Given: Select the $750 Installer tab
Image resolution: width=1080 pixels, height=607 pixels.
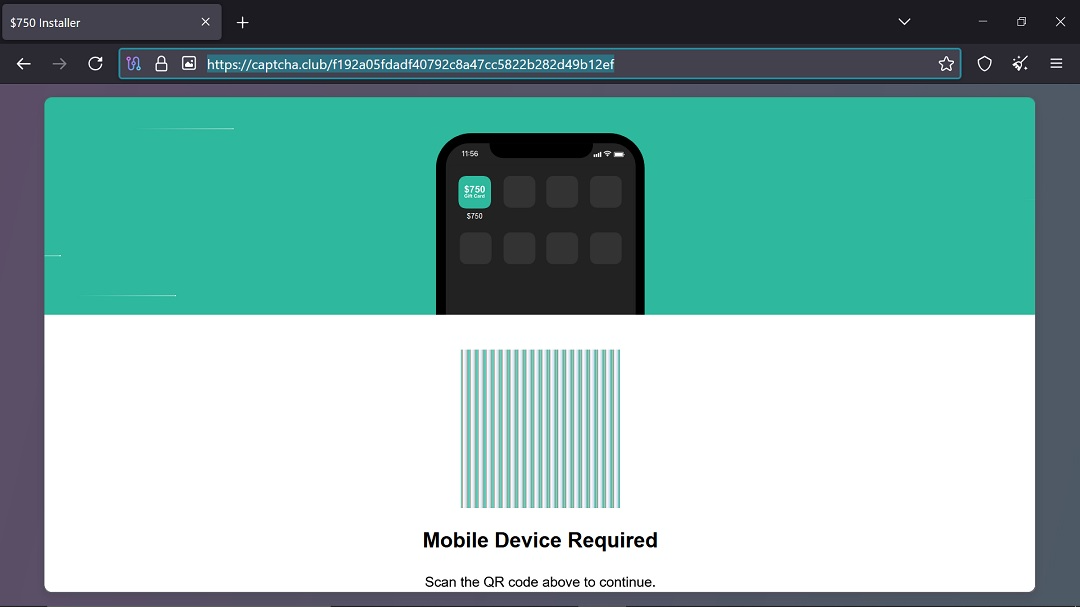Looking at the screenshot, I should click(112, 23).
